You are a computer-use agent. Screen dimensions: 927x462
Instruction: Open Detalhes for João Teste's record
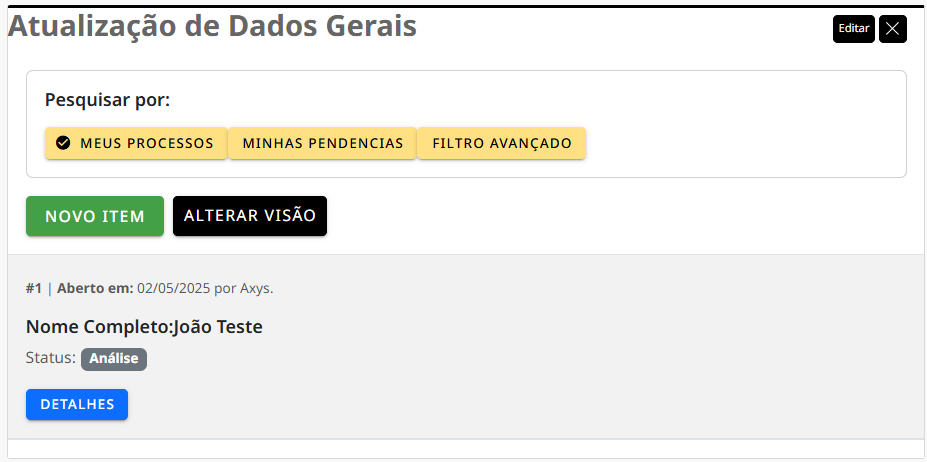click(x=77, y=405)
